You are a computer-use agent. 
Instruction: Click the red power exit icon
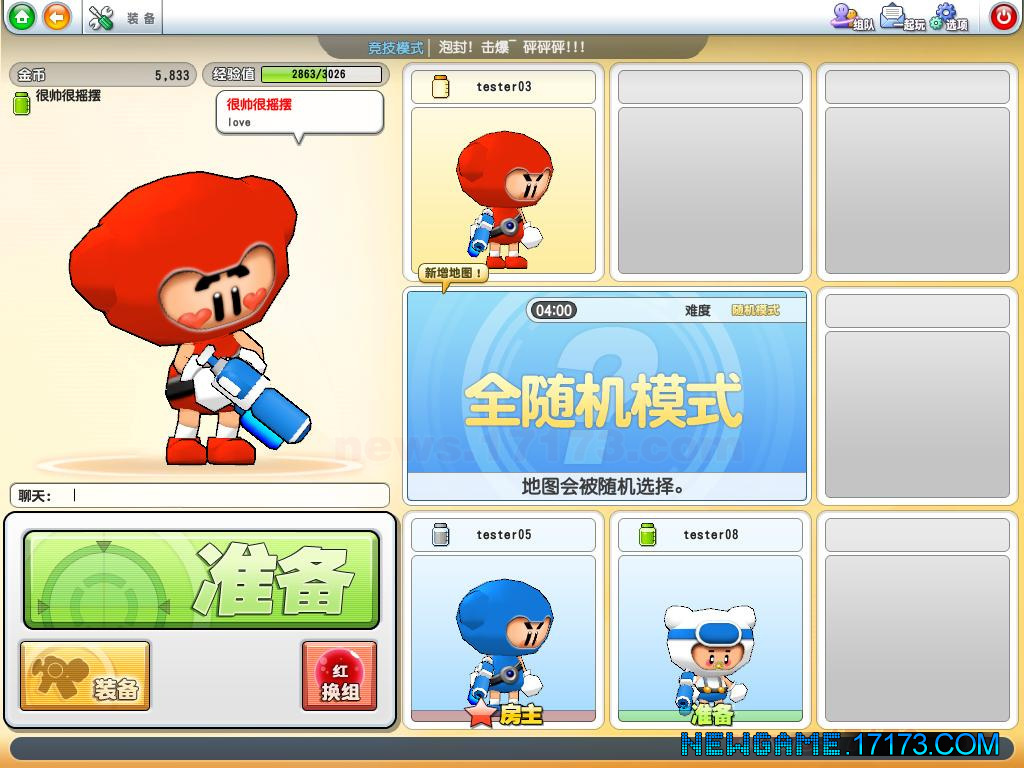[1003, 16]
